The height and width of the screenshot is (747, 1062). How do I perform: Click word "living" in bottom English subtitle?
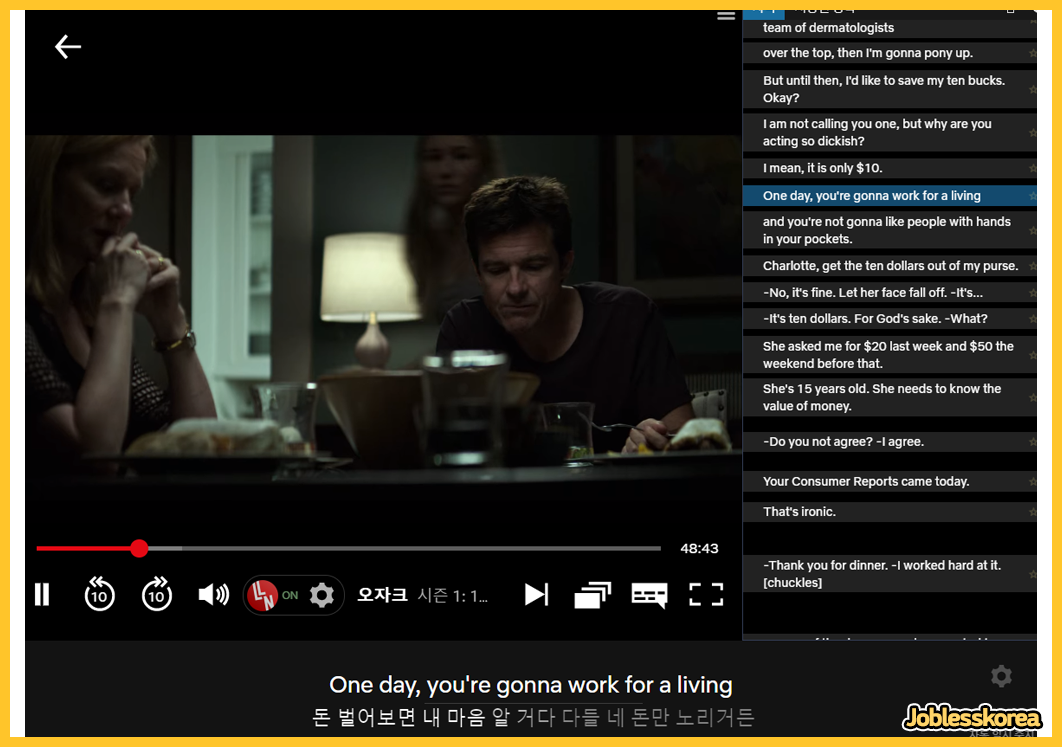pos(704,685)
